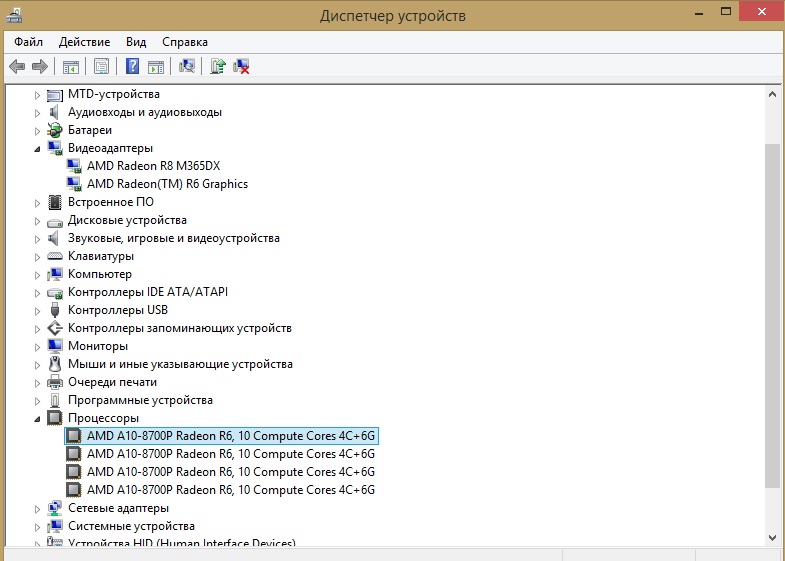Collapse the Процессоры category
This screenshot has width=785, height=561.
[x=38, y=418]
